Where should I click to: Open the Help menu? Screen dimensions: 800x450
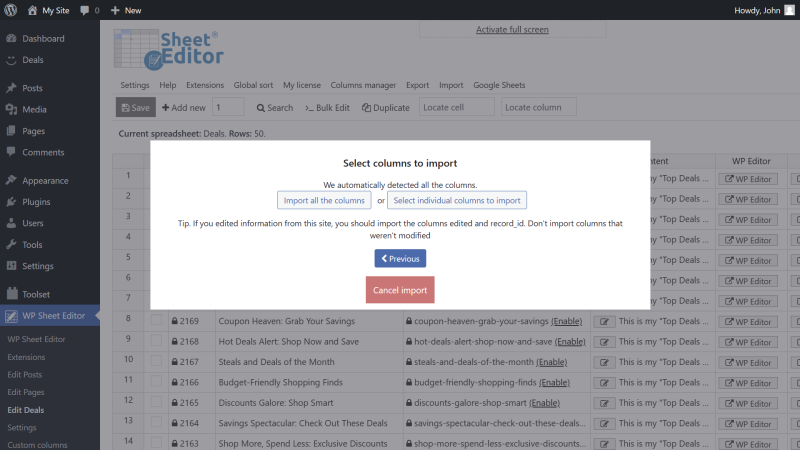[167, 85]
